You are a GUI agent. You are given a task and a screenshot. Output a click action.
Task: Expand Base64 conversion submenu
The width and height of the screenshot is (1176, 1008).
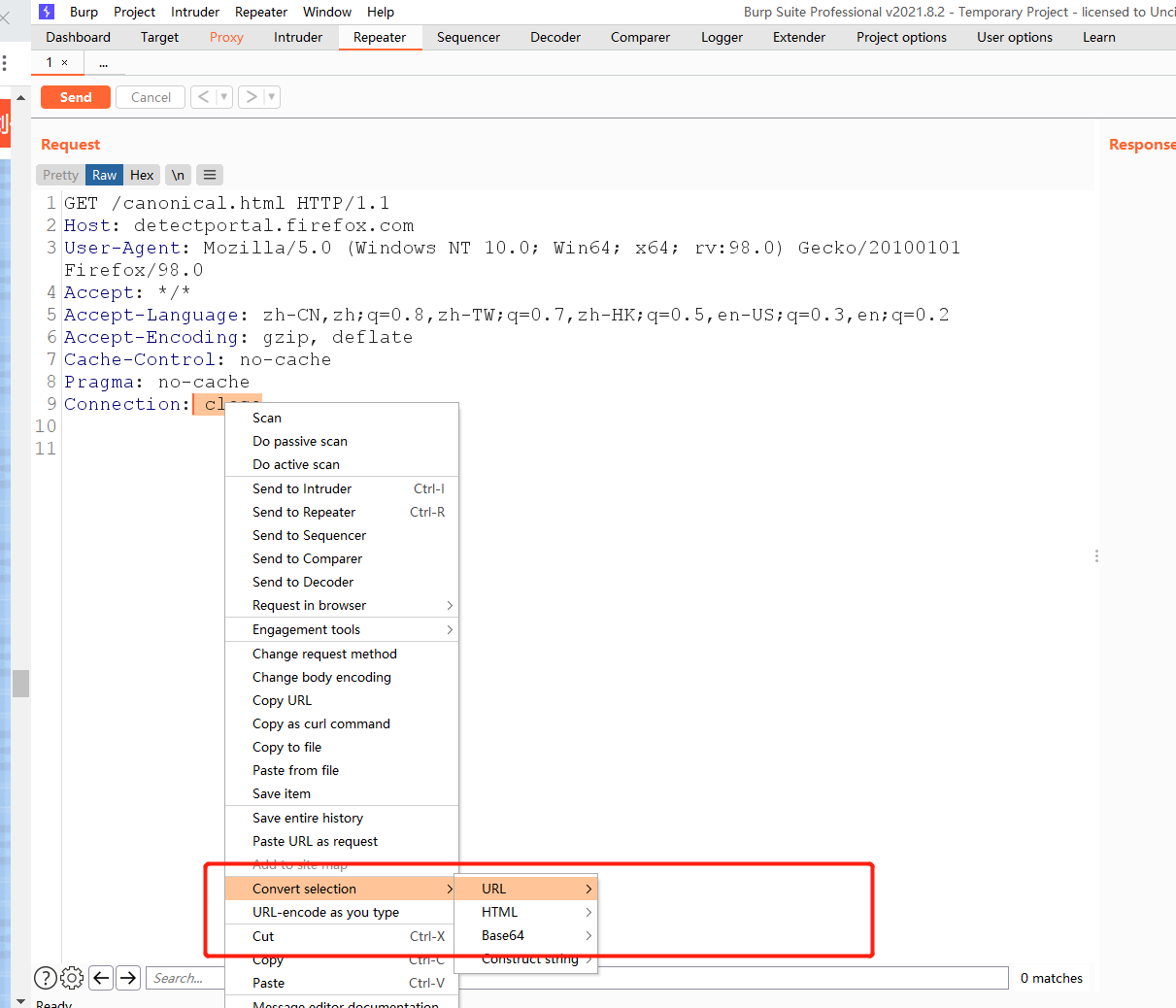coord(525,935)
